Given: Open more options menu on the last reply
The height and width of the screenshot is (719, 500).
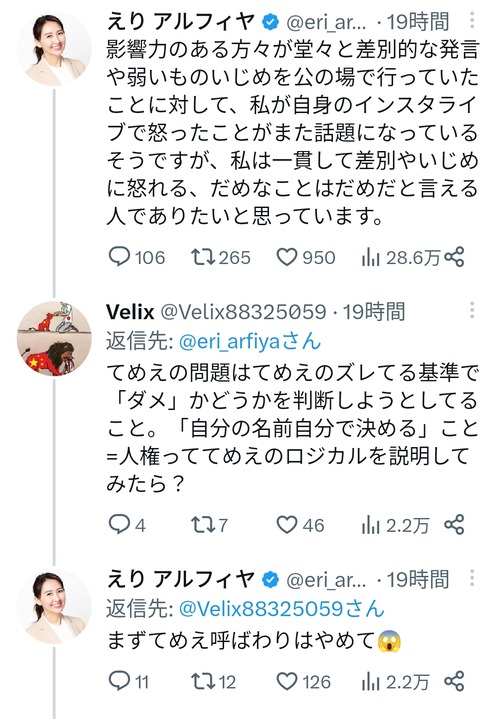Looking at the screenshot, I should point(472,578).
